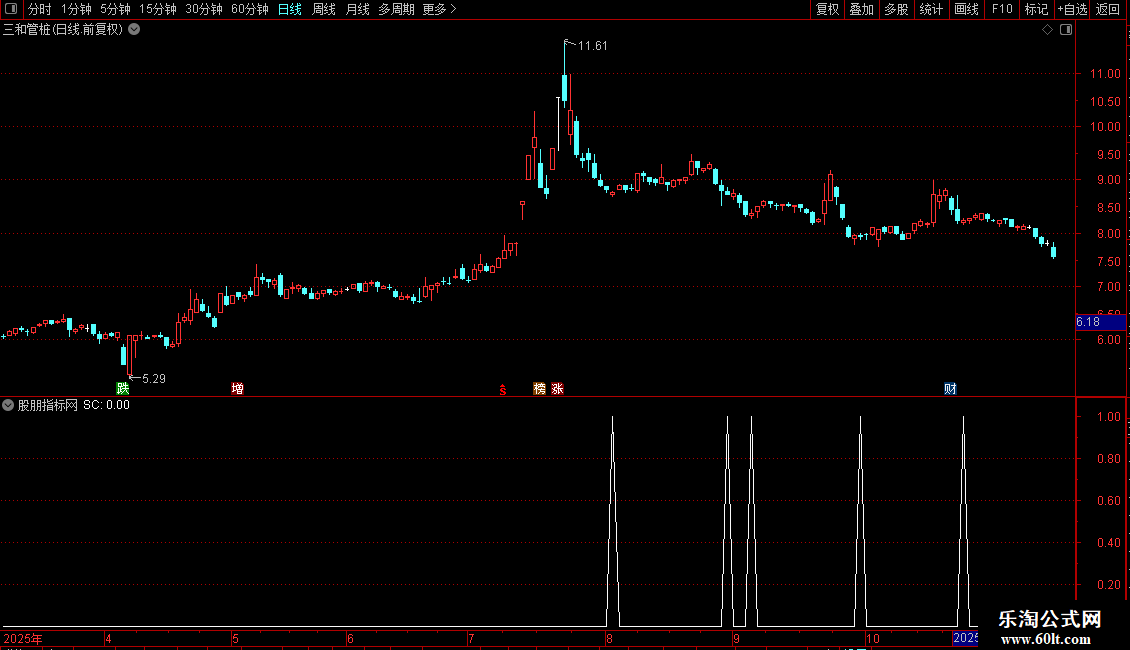1130x650 pixels.
Task: Select the 日线 daily period
Action: 290,9
